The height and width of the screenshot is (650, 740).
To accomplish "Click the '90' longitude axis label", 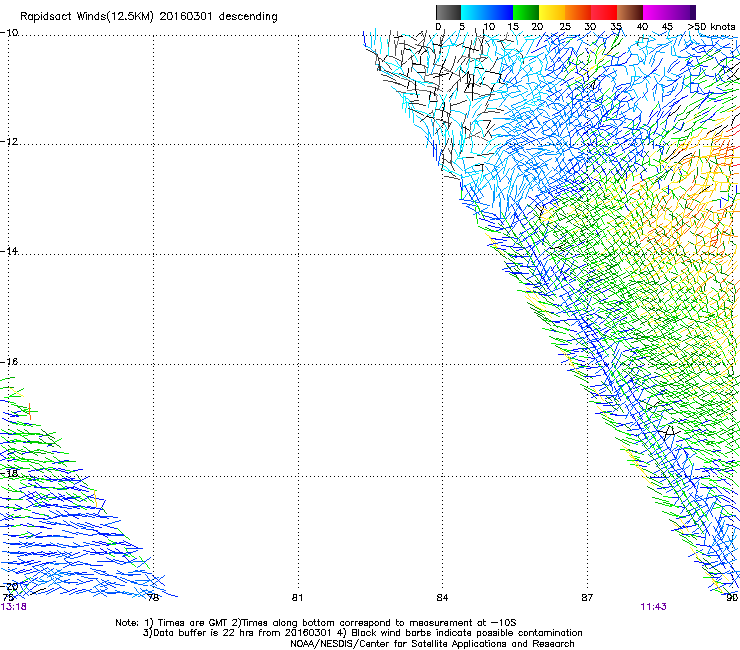I will [732, 598].
